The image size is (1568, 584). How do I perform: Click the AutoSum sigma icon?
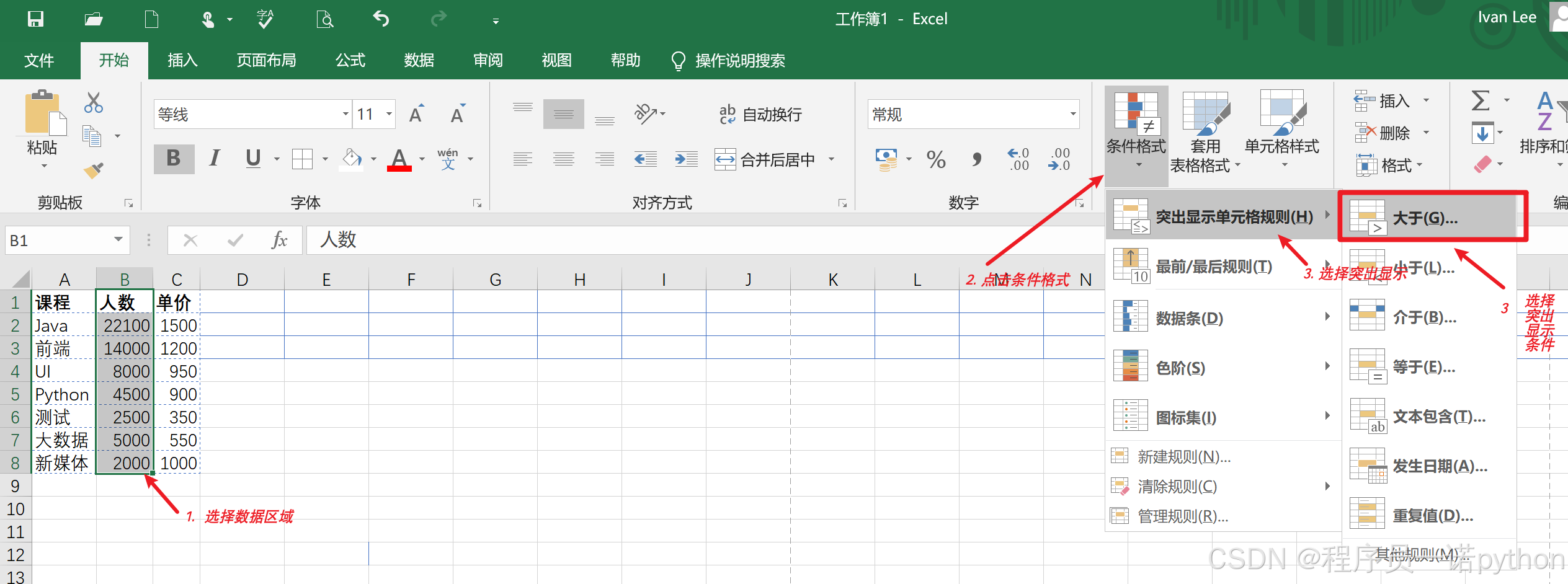click(1481, 100)
